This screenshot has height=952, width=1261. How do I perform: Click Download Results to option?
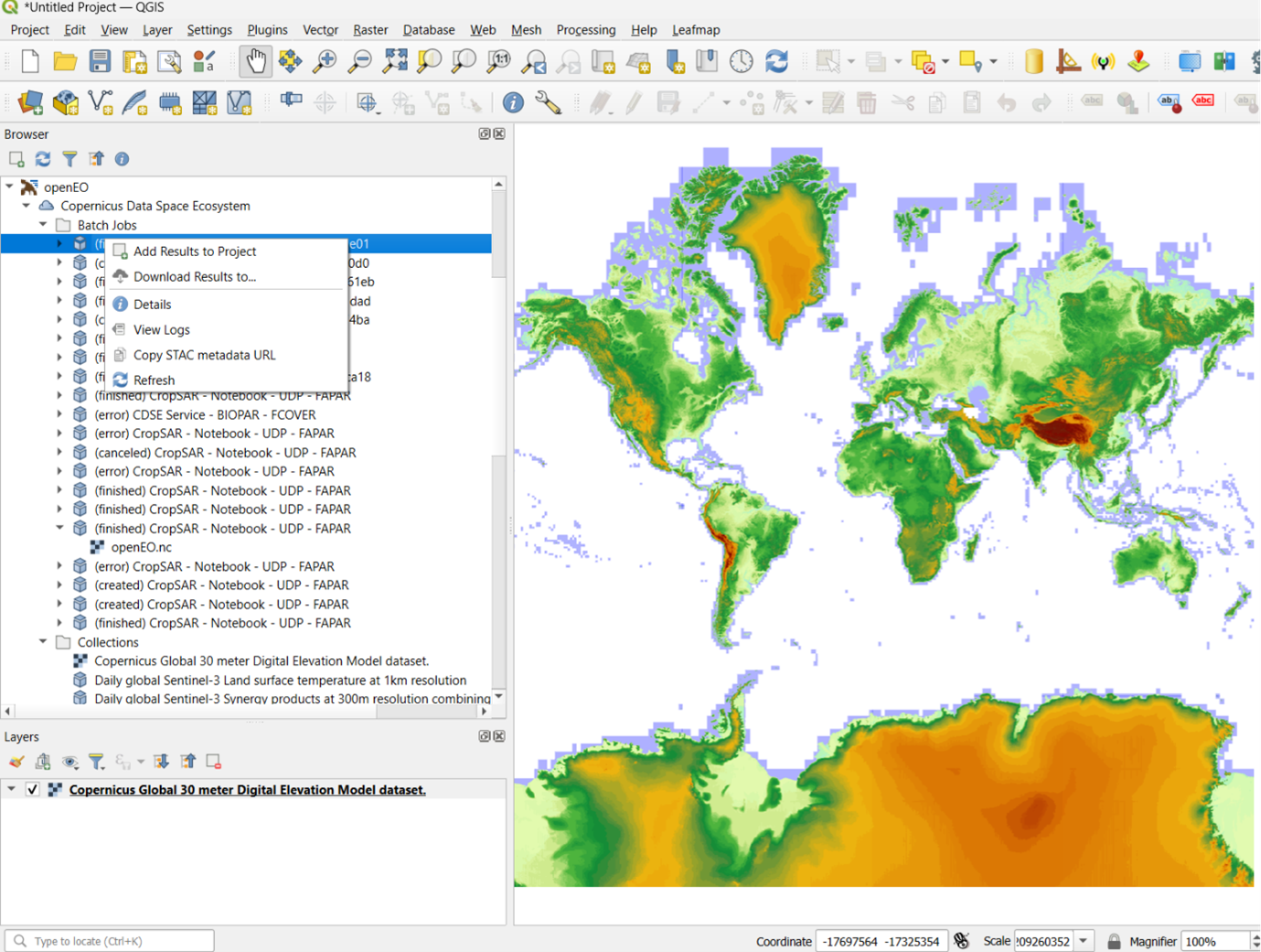click(196, 276)
